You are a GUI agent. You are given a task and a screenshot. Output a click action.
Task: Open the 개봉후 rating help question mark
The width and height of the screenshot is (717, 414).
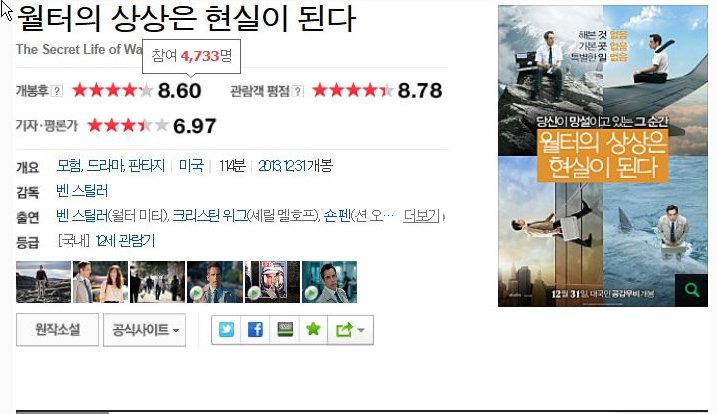pyautogui.click(x=57, y=91)
